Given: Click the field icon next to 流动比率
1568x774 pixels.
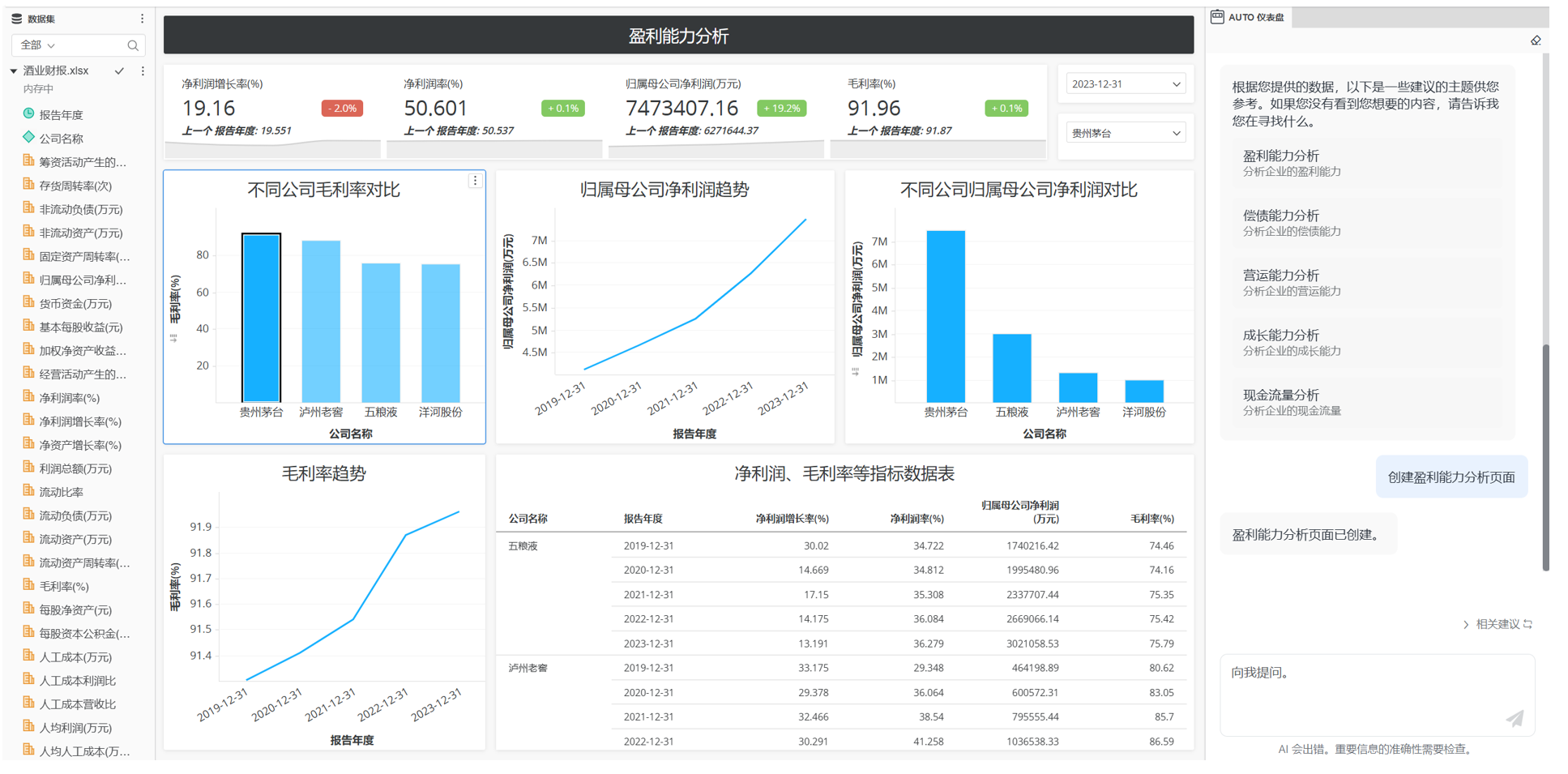Looking at the screenshot, I should point(28,491).
